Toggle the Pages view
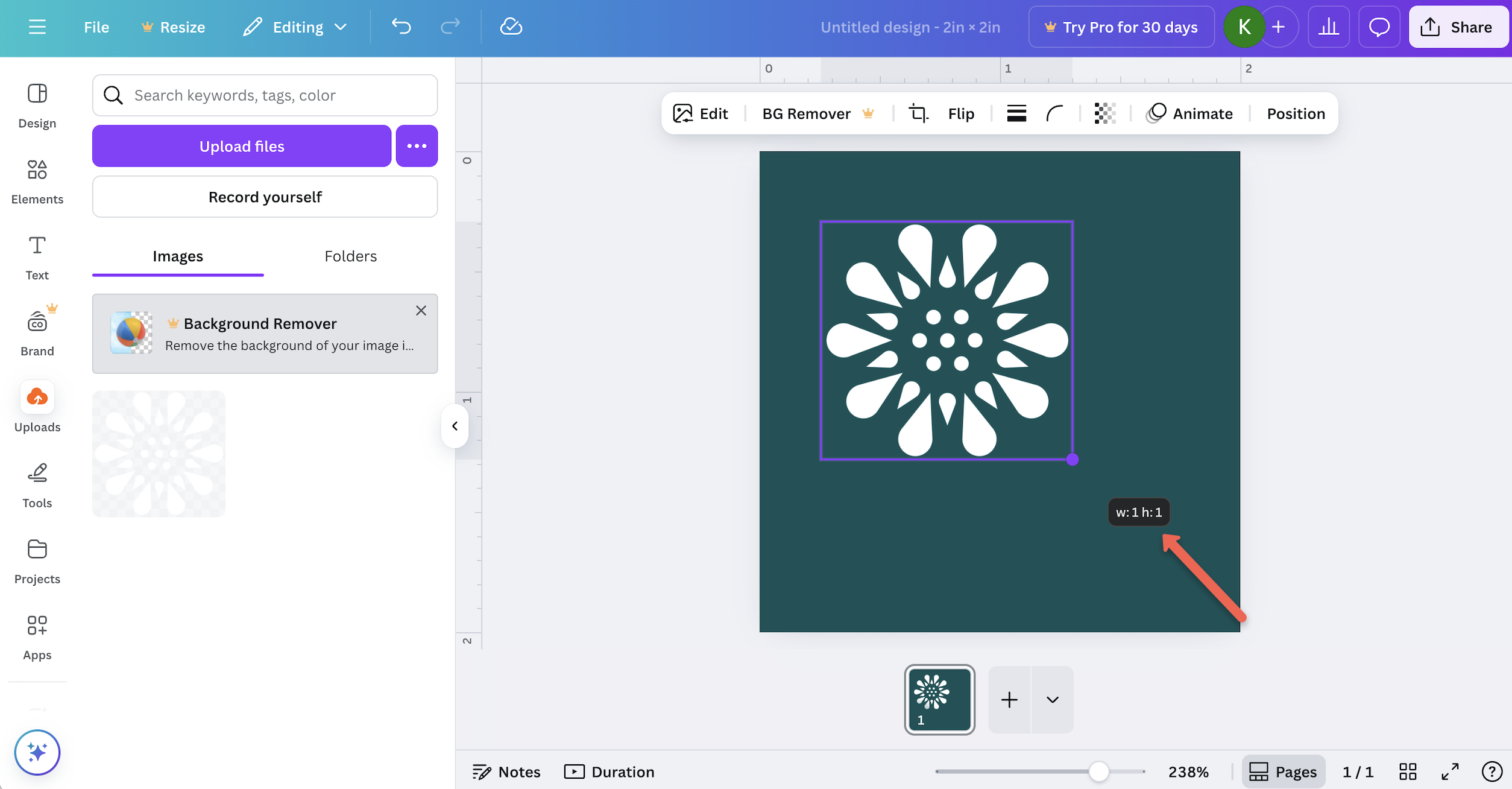The height and width of the screenshot is (789, 1512). point(1283,772)
